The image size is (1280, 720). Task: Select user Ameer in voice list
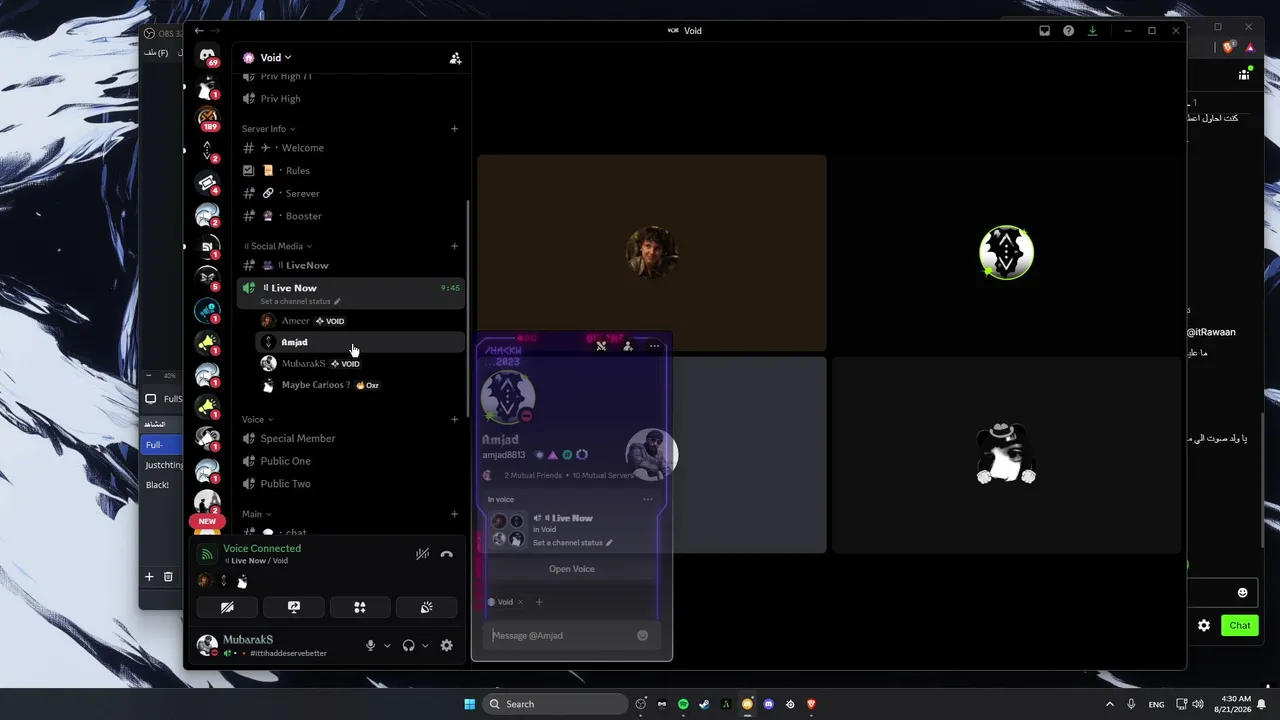pyautogui.click(x=361, y=321)
